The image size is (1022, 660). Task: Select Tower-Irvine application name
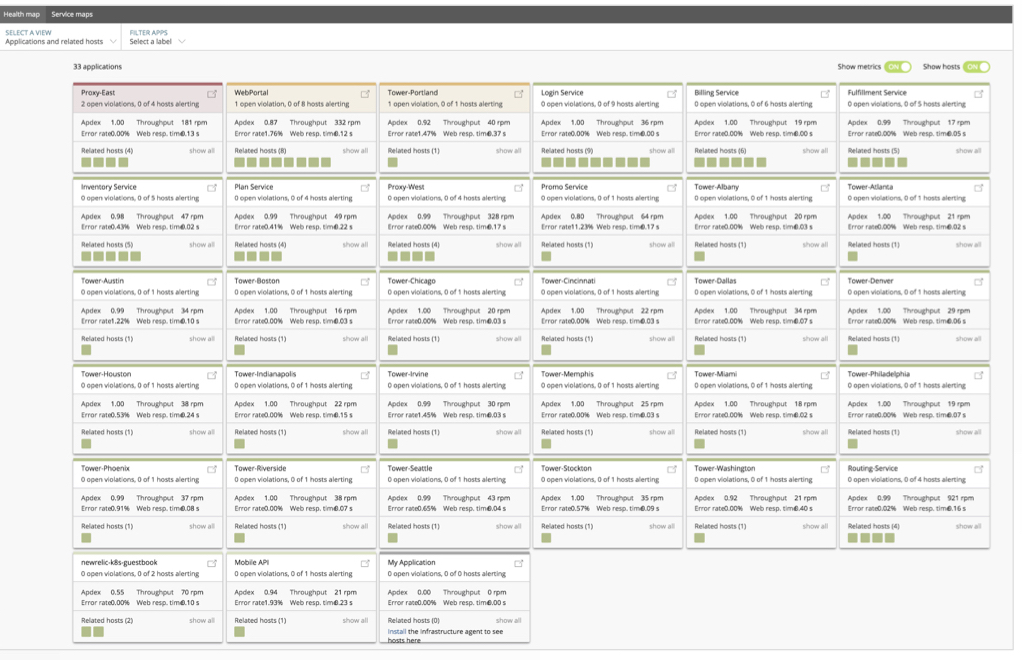point(408,374)
